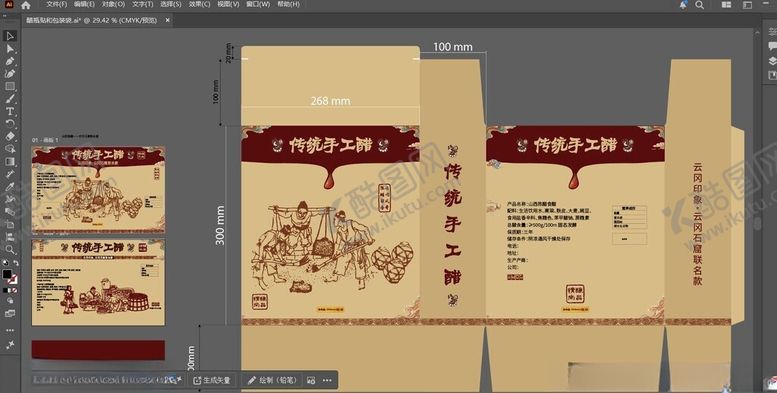Open the 窗口(W) menu
This screenshot has width=777, height=393.
tap(258, 4)
